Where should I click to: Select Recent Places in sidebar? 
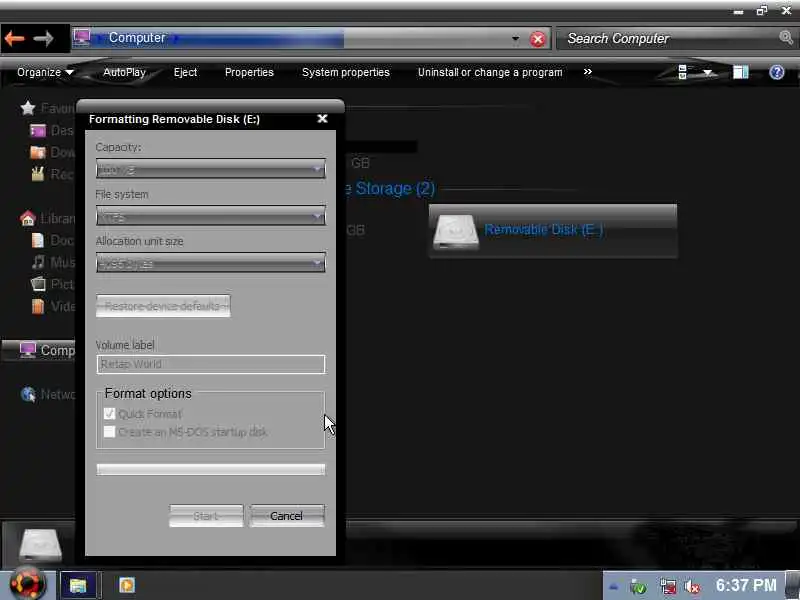click(x=52, y=174)
